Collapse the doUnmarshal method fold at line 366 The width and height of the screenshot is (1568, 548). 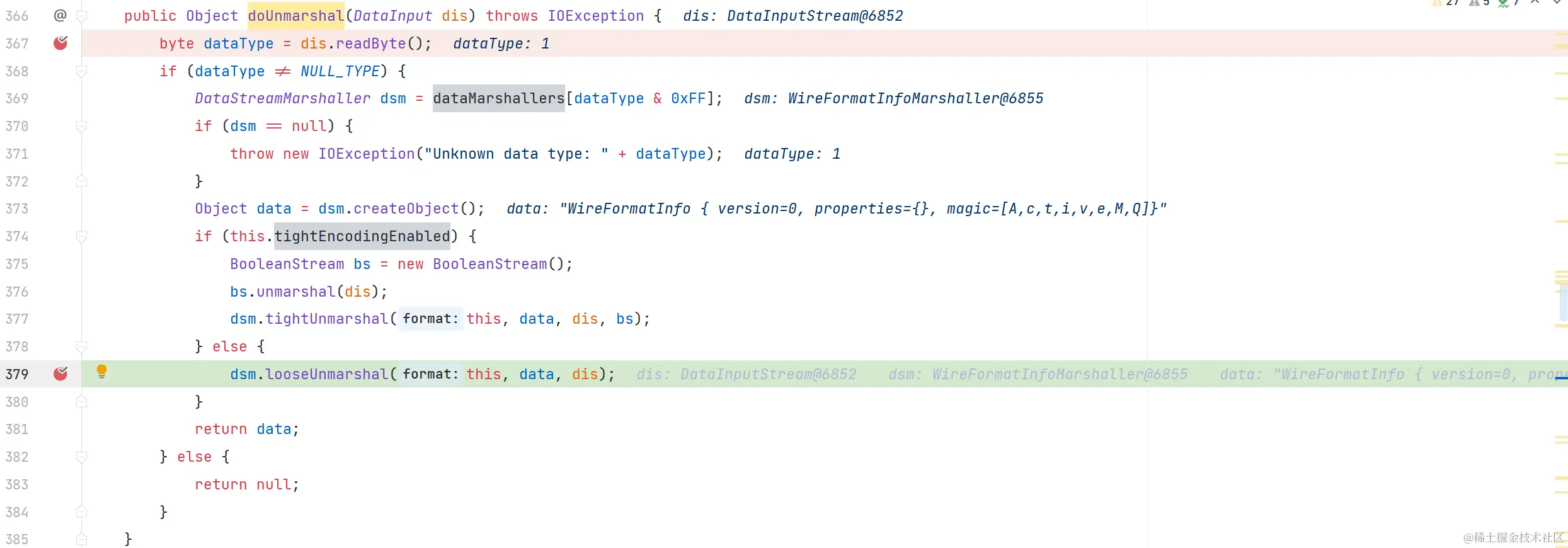[81, 16]
